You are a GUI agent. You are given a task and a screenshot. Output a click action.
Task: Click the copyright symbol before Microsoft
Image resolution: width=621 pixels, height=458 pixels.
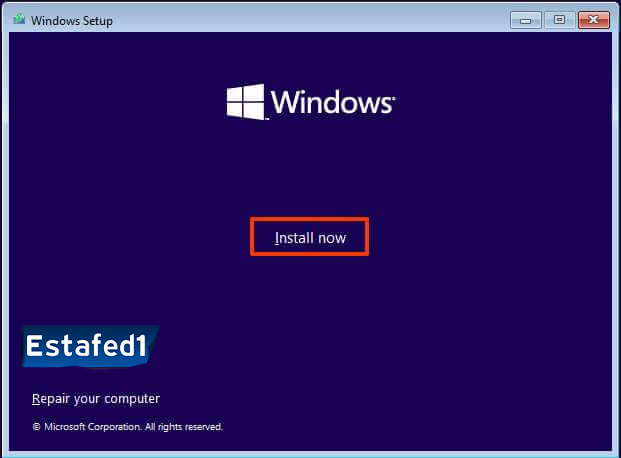tap(36, 427)
